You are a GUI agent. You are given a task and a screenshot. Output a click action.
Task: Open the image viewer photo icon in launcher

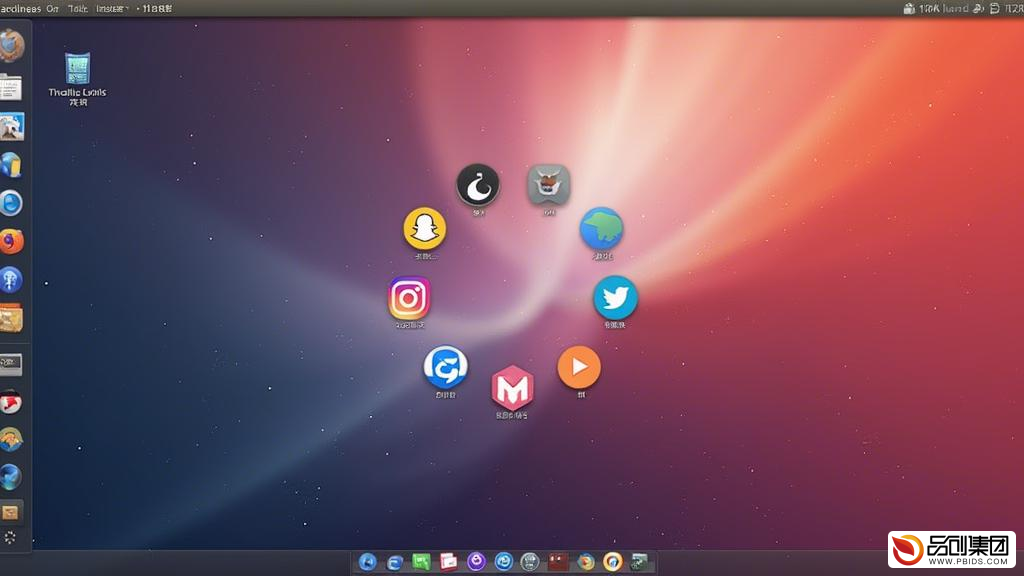point(12,126)
